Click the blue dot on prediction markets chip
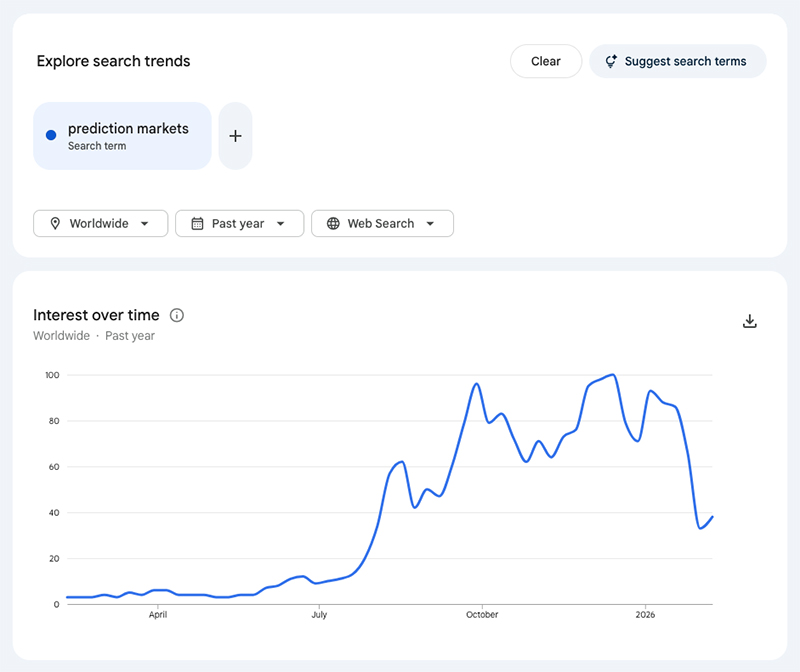Viewport: 800px width, 672px height. (x=51, y=135)
